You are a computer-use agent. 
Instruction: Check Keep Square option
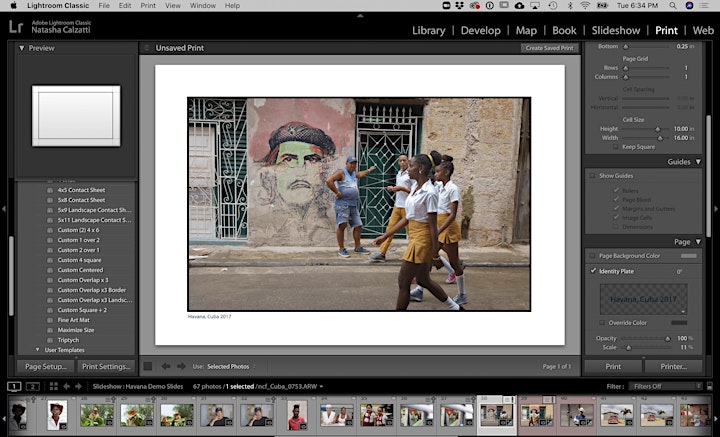pyautogui.click(x=616, y=147)
